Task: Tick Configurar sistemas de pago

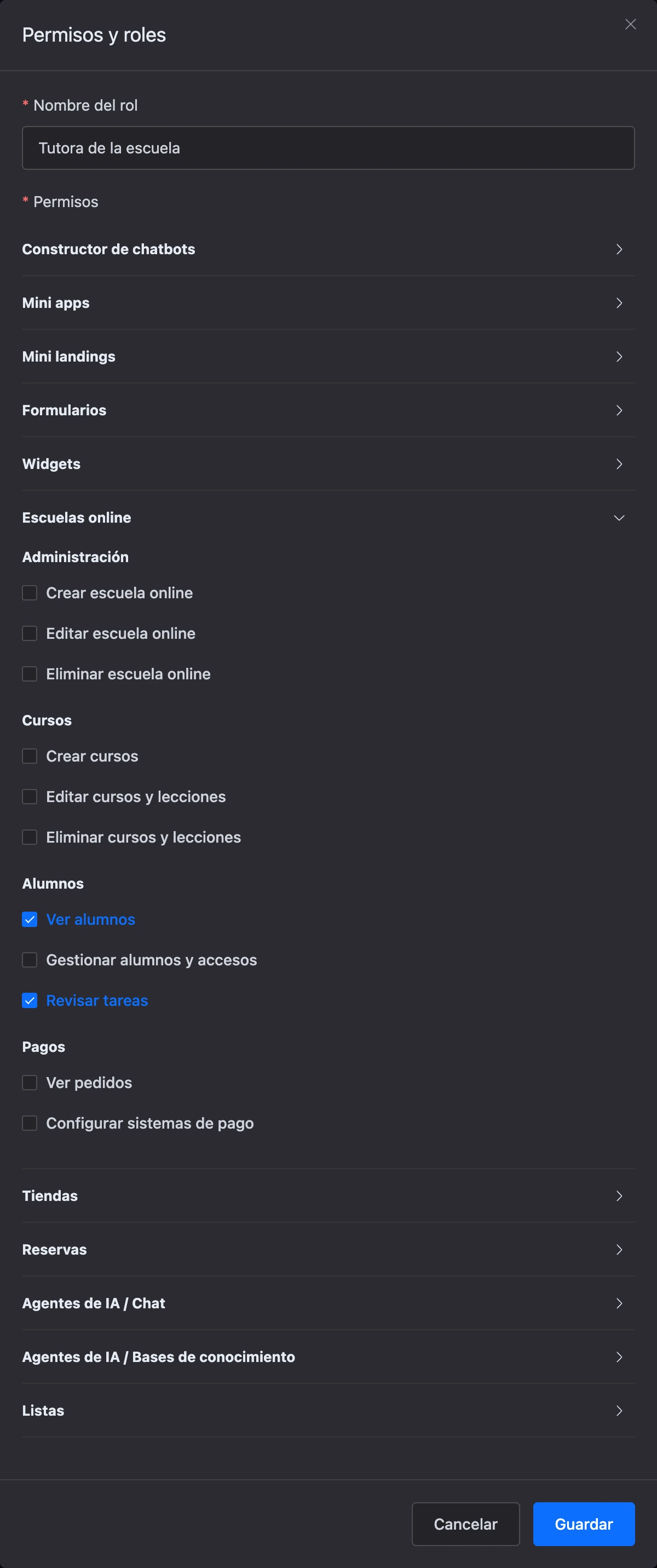Action: pyautogui.click(x=30, y=1123)
